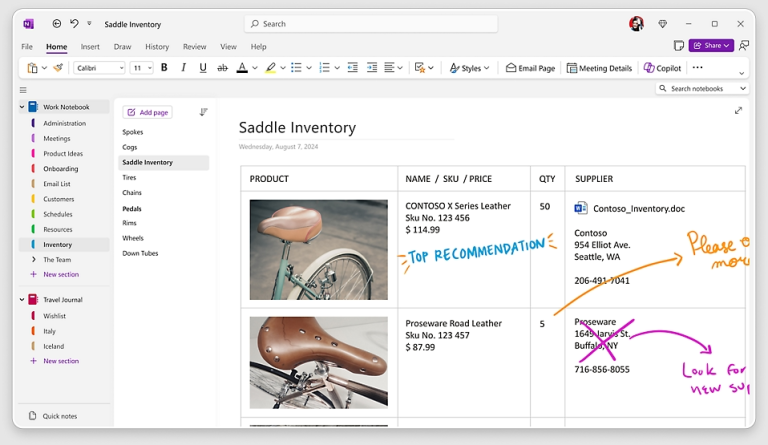
Task: Sort pages using the sort icon
Action: click(x=204, y=112)
